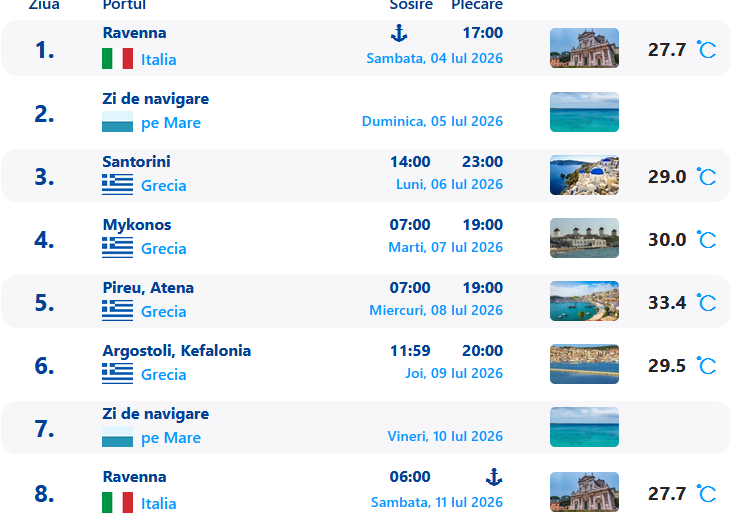
Task: Click the Greek flag beside Santorini
Action: pos(117,184)
